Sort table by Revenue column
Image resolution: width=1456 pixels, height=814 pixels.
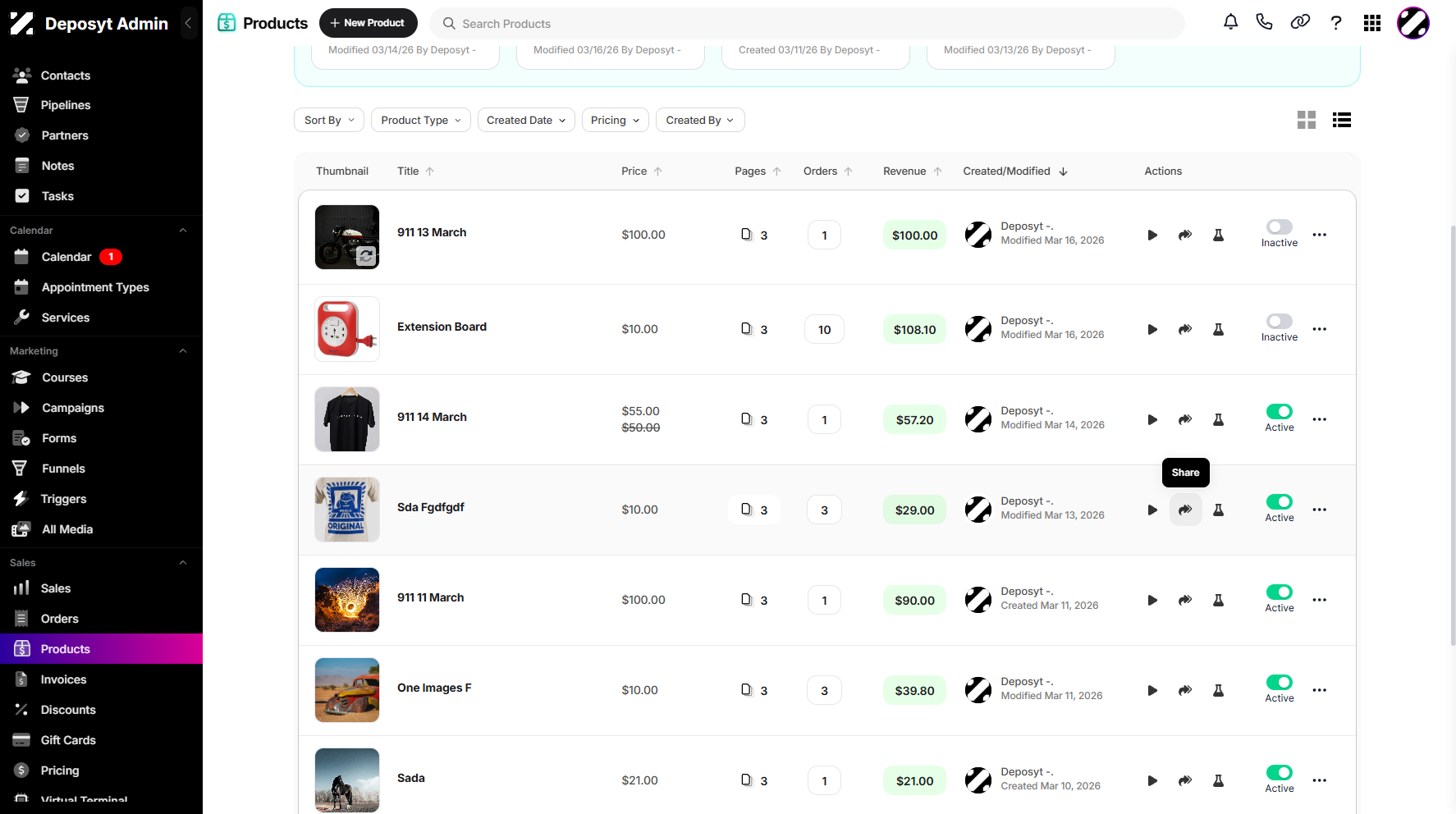pyautogui.click(x=913, y=171)
